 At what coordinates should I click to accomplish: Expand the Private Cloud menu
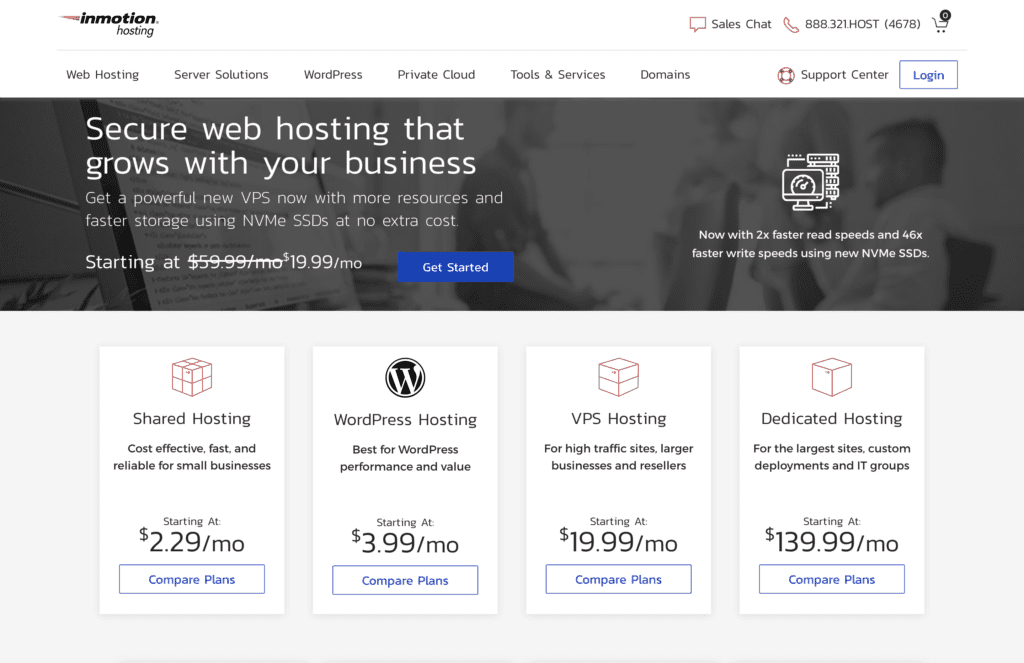436,75
